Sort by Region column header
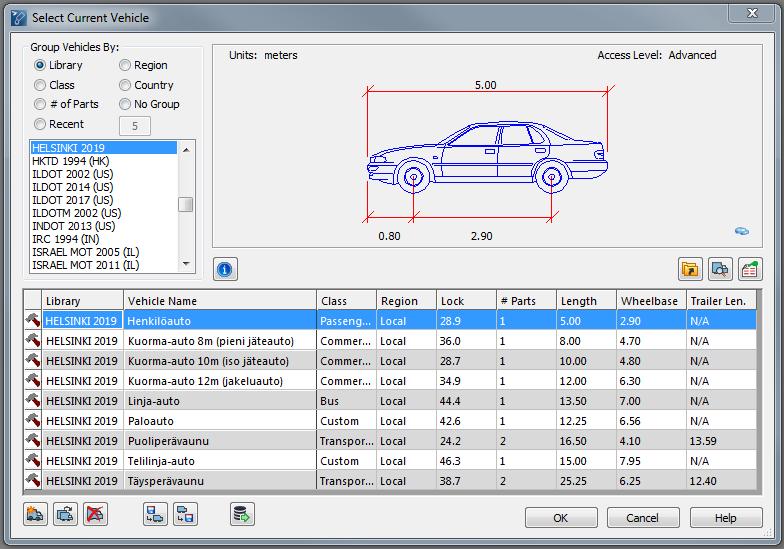 (406, 300)
